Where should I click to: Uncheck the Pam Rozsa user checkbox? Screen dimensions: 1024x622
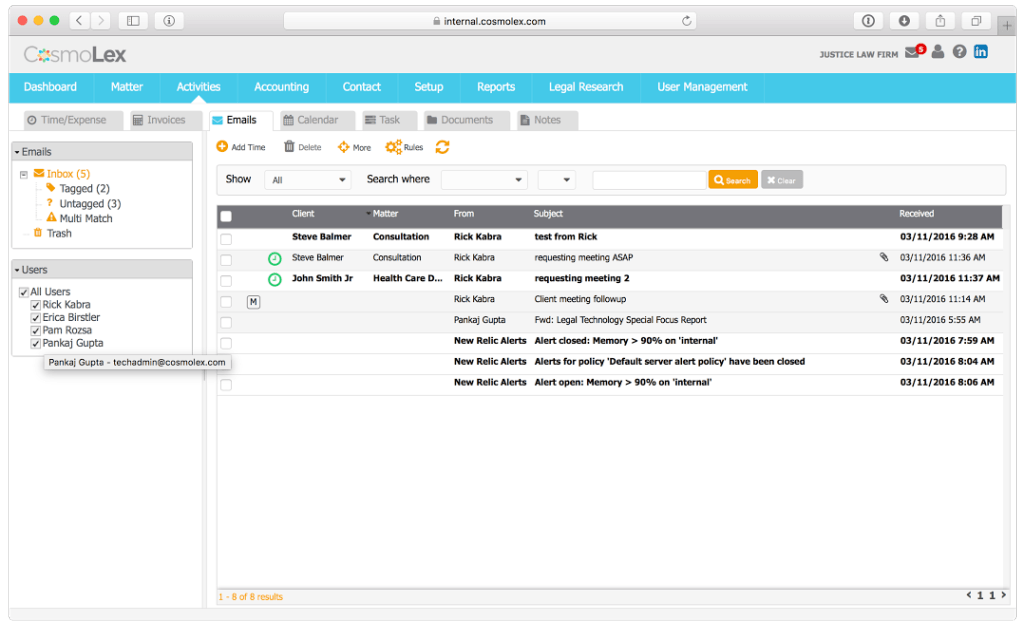36,331
